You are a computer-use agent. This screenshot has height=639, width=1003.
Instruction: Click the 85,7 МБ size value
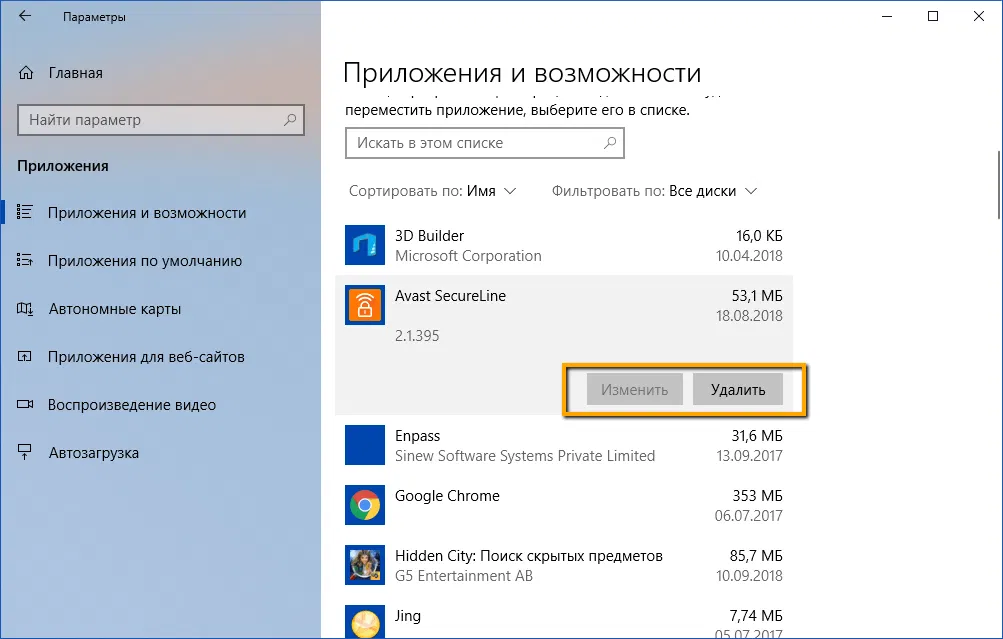(756, 556)
